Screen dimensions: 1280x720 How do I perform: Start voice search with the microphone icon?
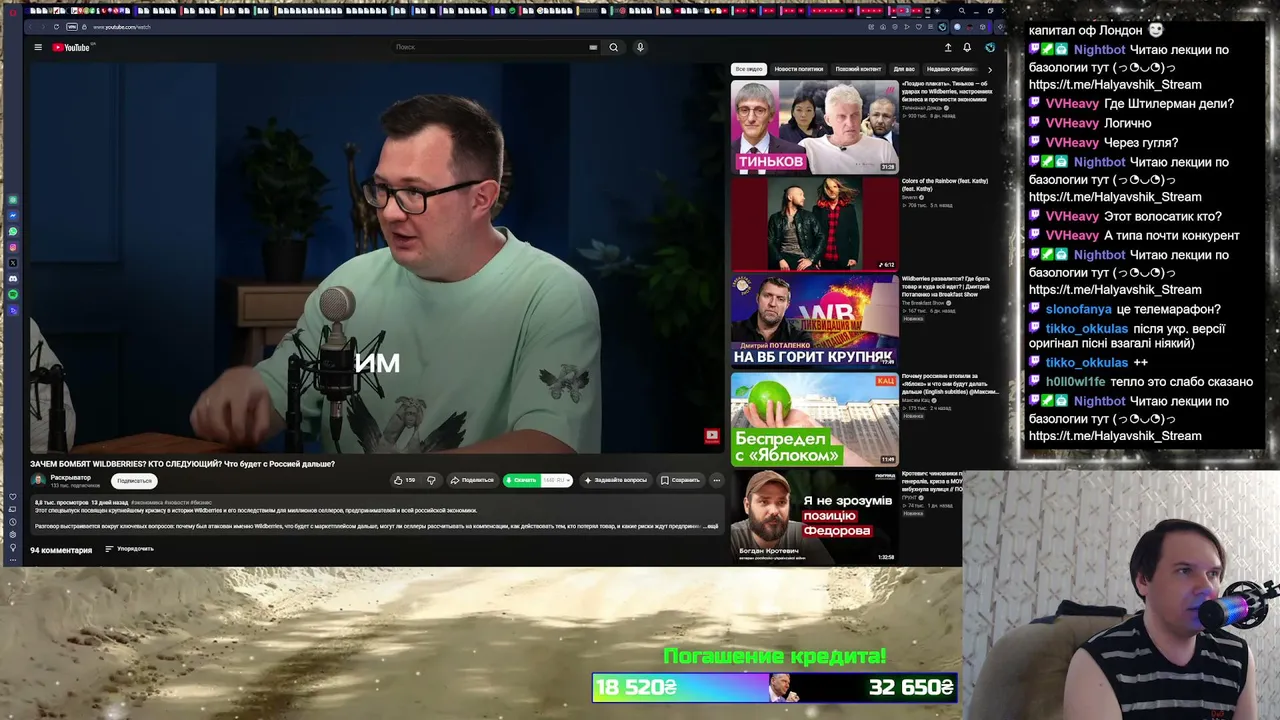click(640, 47)
